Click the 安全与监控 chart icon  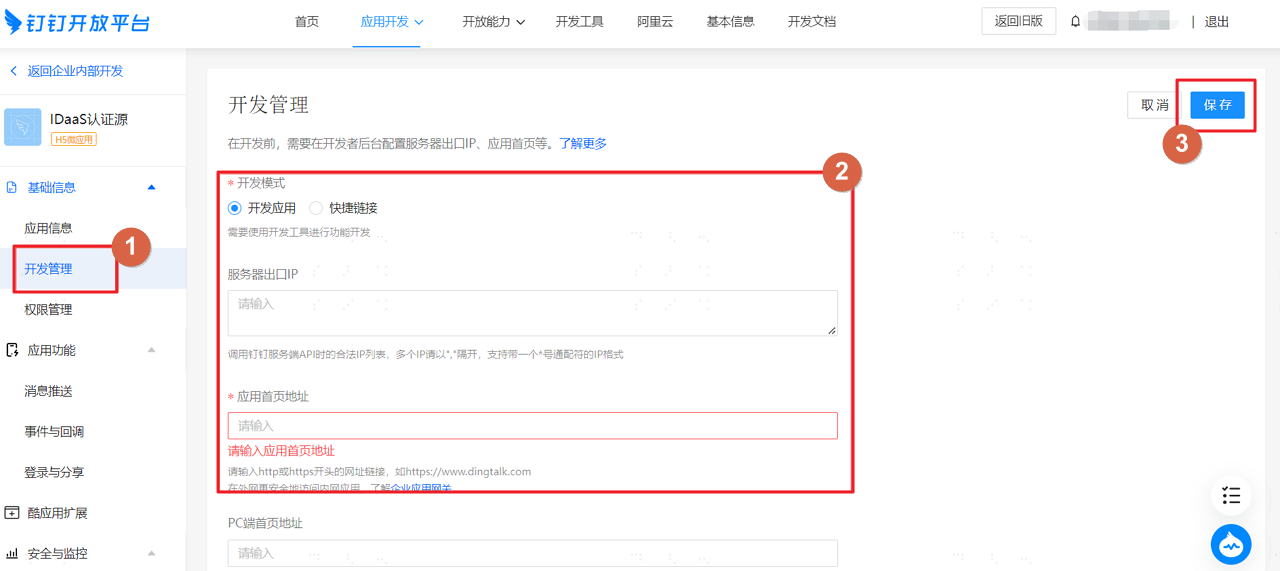(x=12, y=553)
